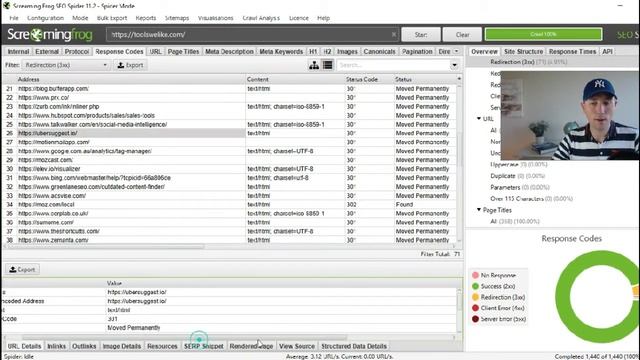Open the Response Times tab
640x360 pixels.
click(572, 51)
